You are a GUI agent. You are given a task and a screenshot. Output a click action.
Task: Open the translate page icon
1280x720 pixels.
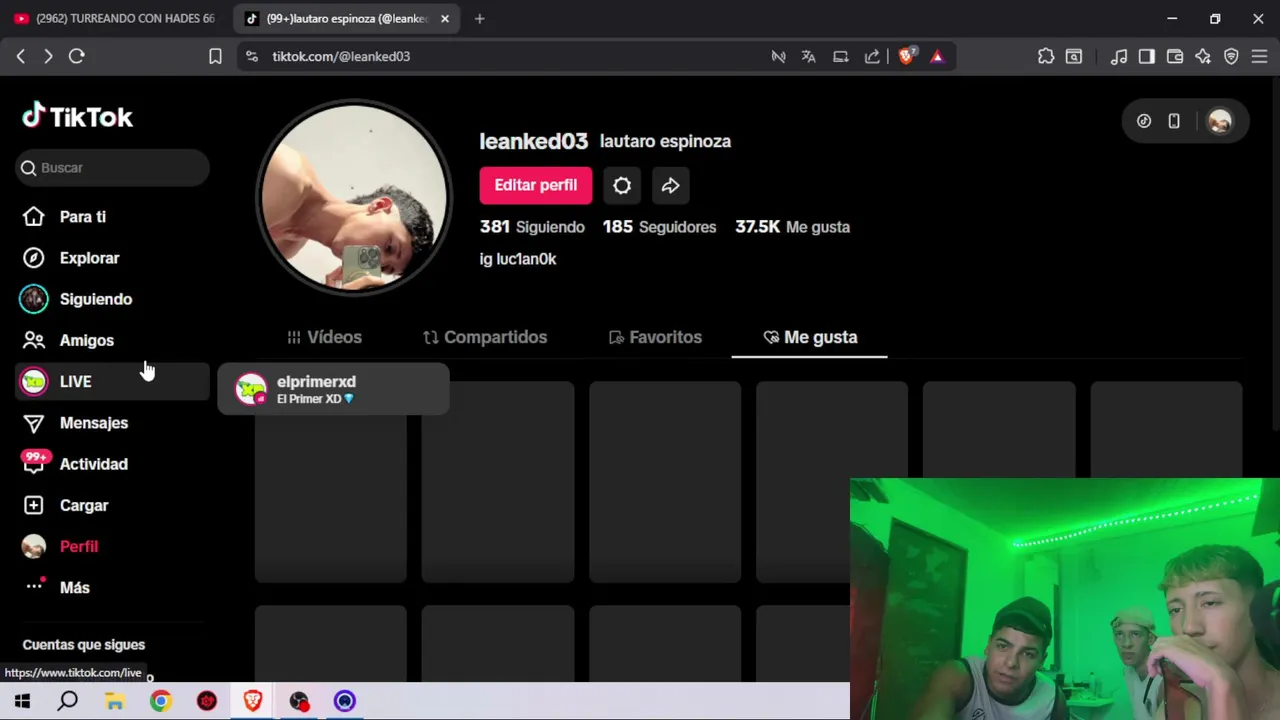pos(808,56)
